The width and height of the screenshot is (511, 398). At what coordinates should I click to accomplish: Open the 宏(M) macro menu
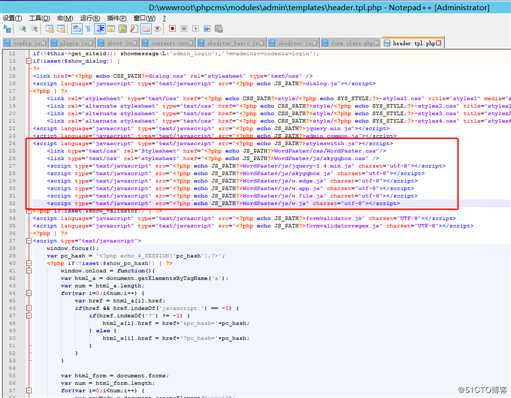[65, 18]
